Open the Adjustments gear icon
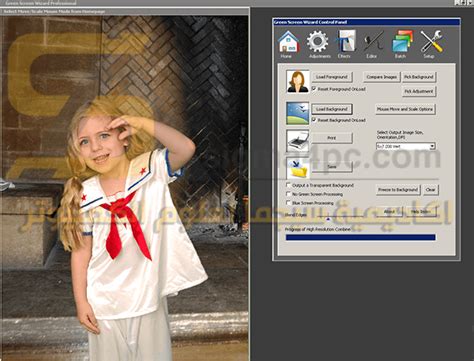 (x=317, y=41)
